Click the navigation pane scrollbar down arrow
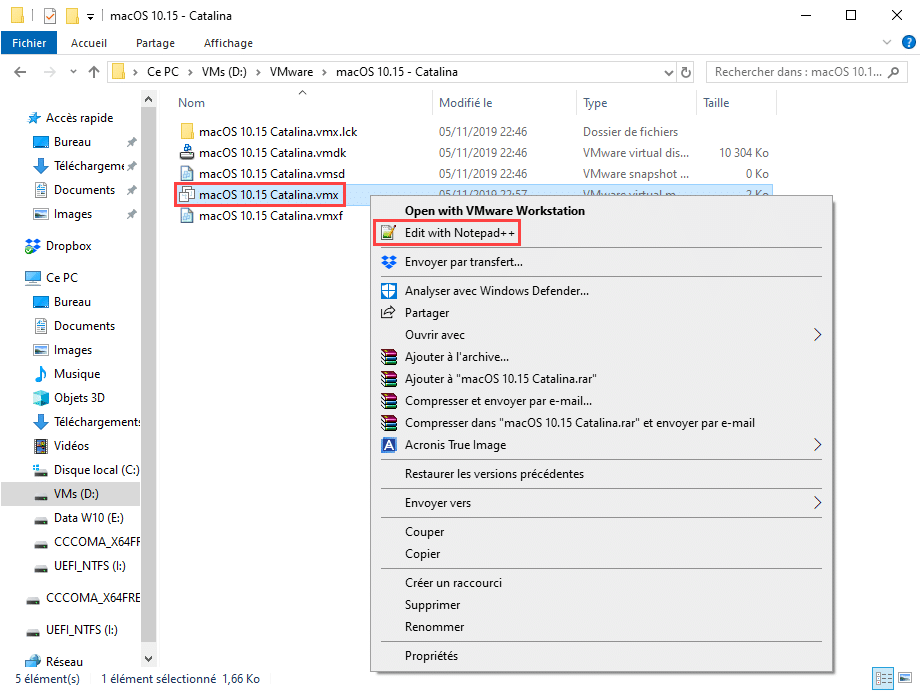 pos(149,659)
